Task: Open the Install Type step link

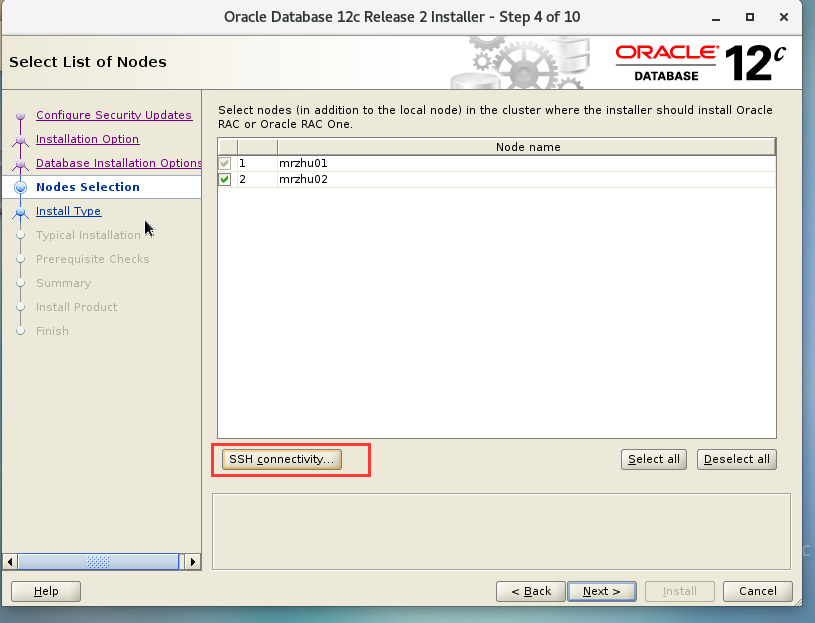Action: click(69, 210)
